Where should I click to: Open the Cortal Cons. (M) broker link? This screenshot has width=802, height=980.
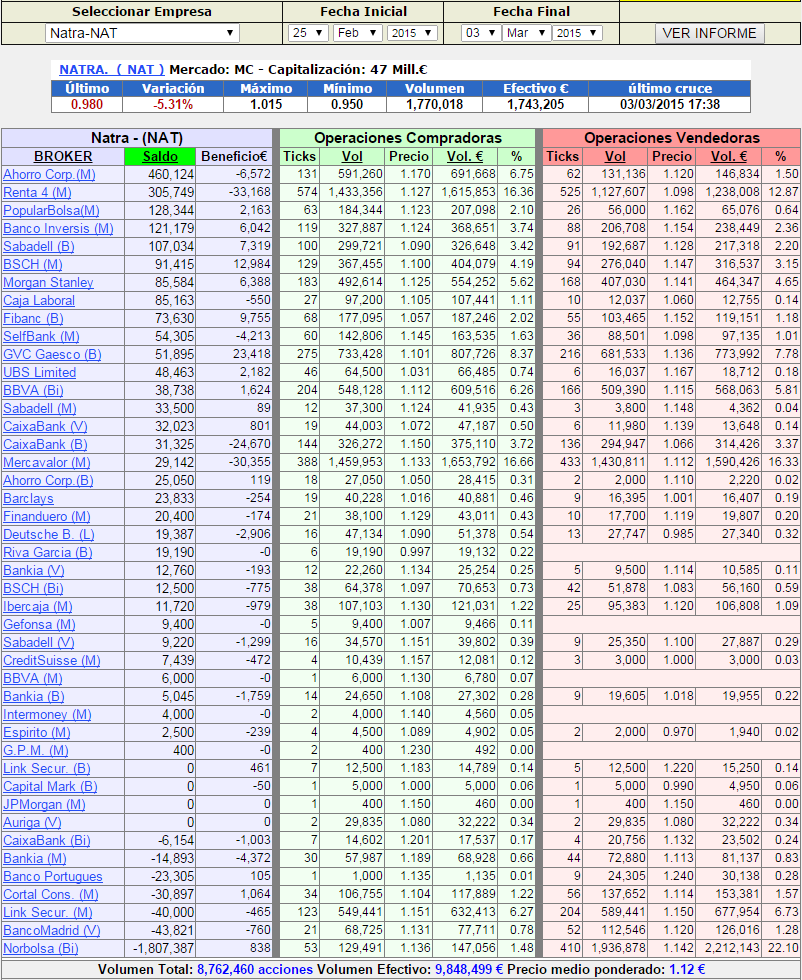(51, 895)
